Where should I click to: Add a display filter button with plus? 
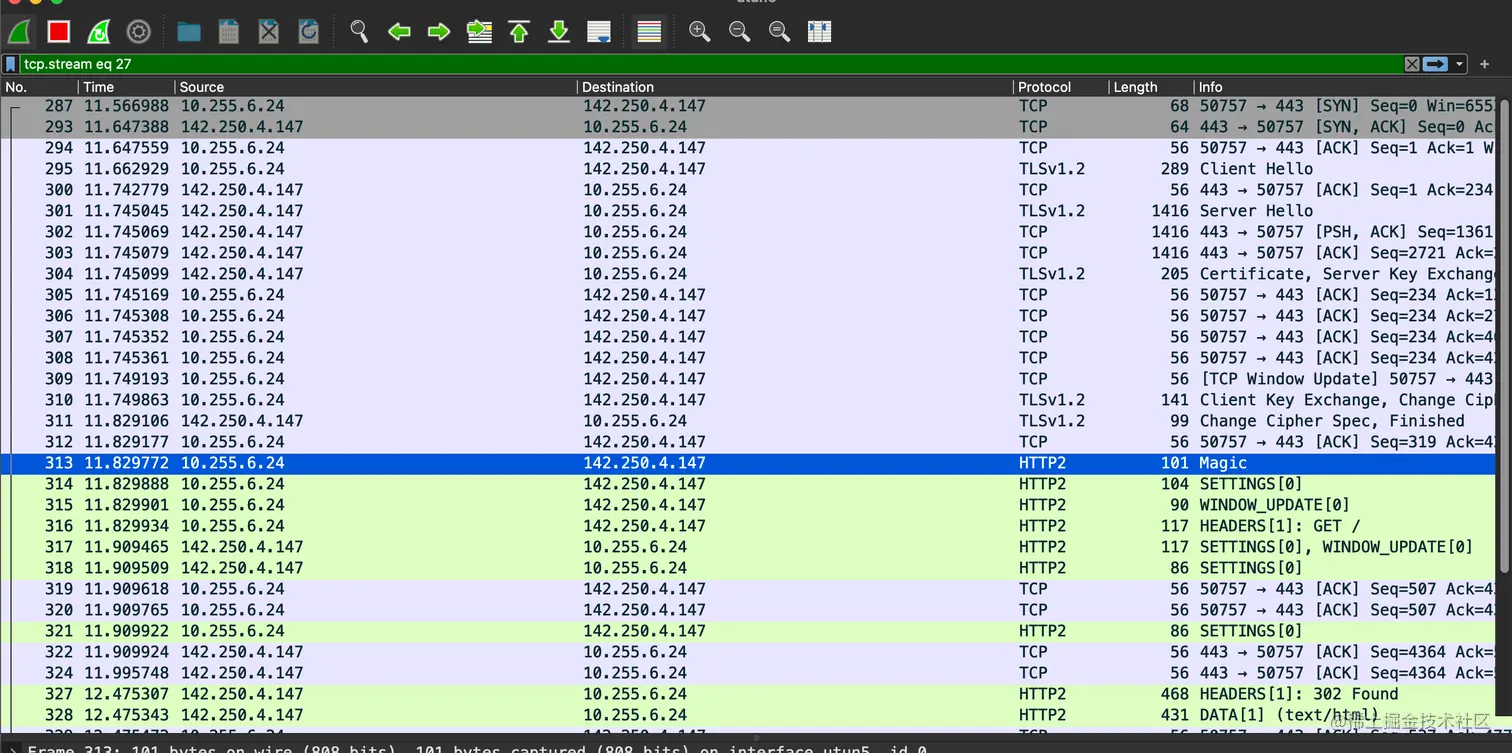[1485, 64]
